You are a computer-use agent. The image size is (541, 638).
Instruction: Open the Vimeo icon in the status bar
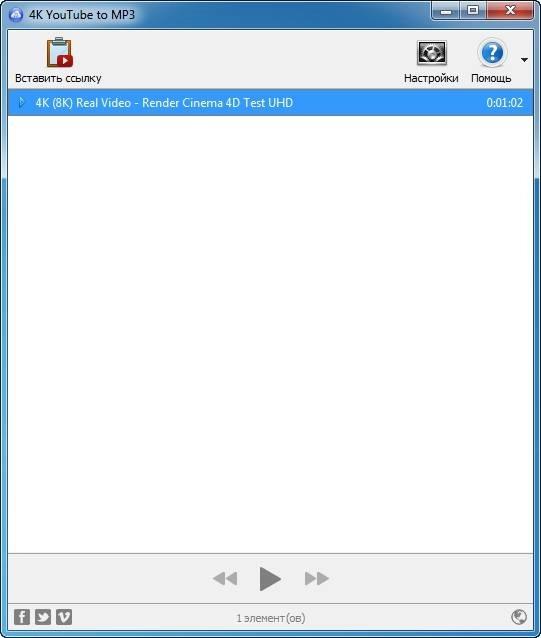(x=64, y=617)
